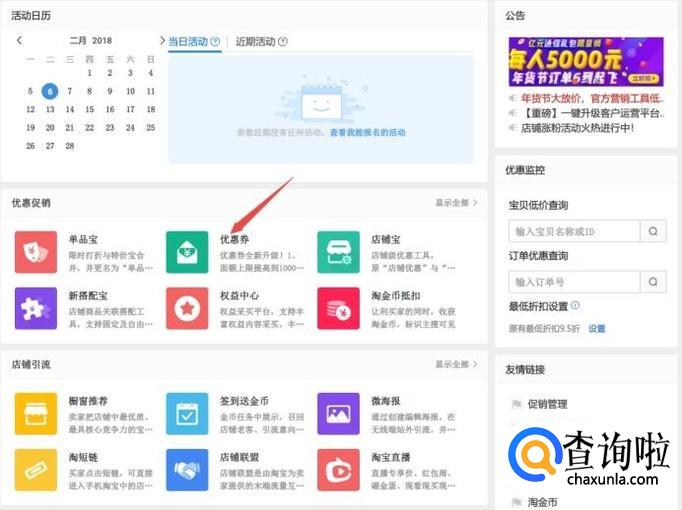Viewport: 682px width, 510px height.
Task: Select date 14 in the calendar
Action: pyautogui.click(x=70, y=110)
